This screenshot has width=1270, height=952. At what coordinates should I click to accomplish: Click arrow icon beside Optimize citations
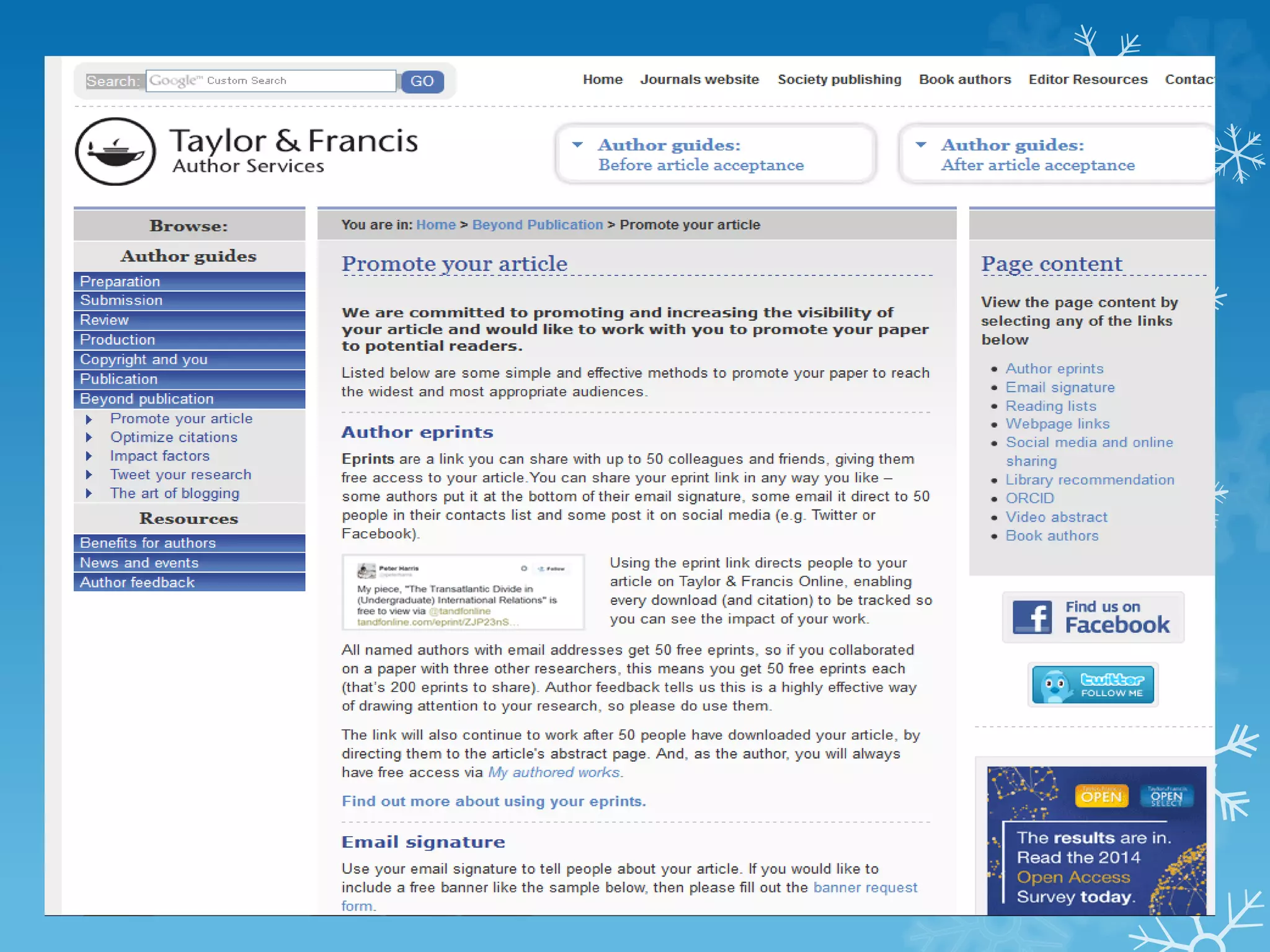[89, 438]
